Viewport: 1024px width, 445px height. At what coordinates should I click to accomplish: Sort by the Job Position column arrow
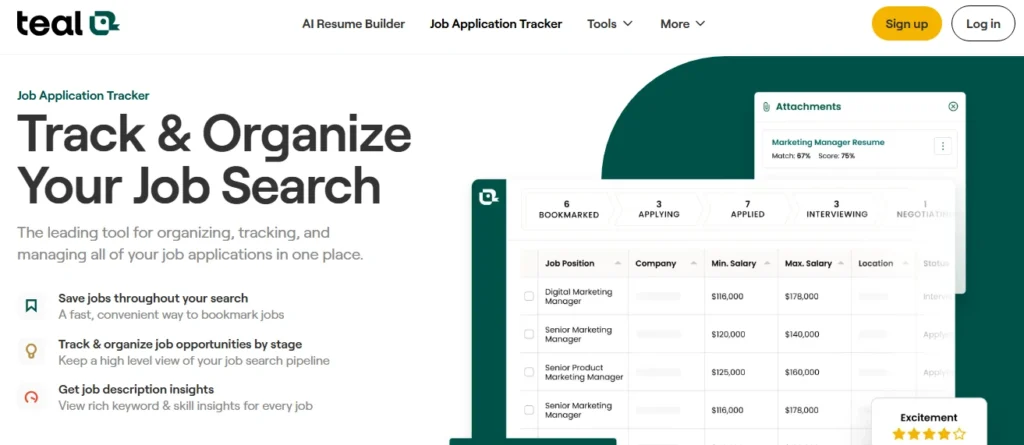[x=617, y=263]
